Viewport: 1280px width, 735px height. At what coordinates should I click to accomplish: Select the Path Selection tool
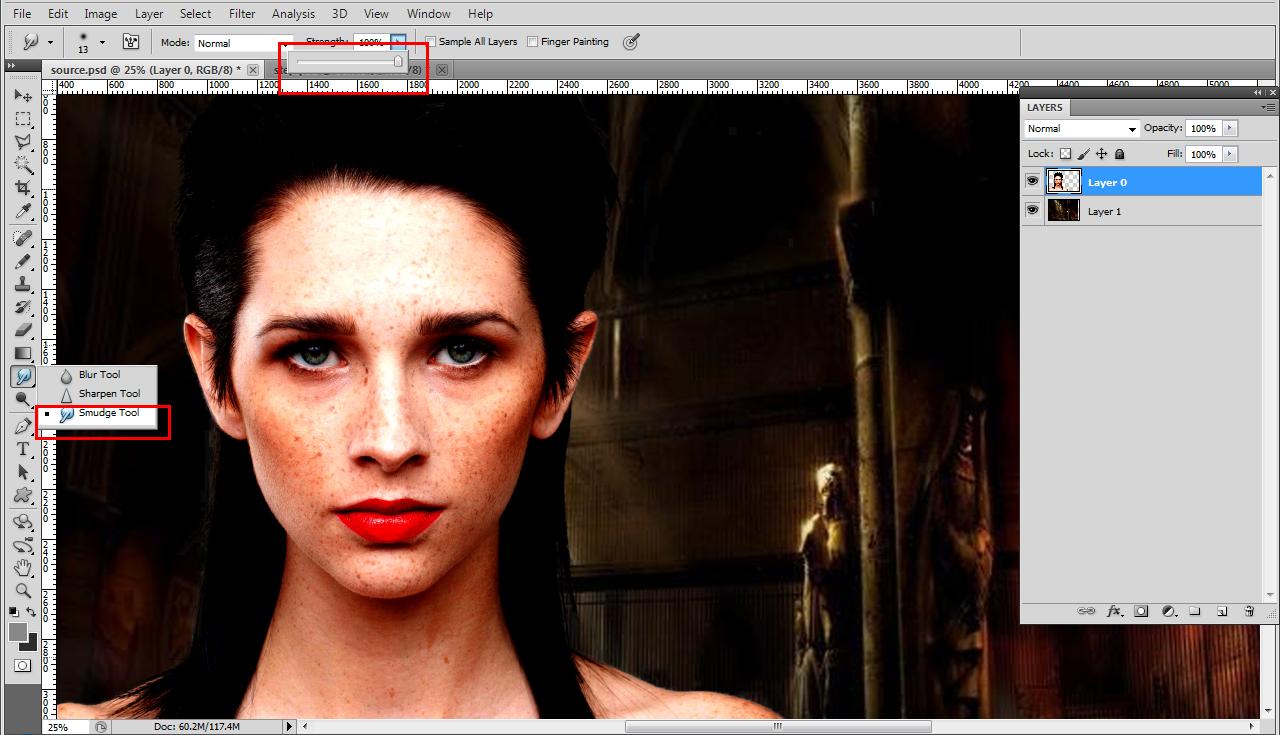click(23, 472)
